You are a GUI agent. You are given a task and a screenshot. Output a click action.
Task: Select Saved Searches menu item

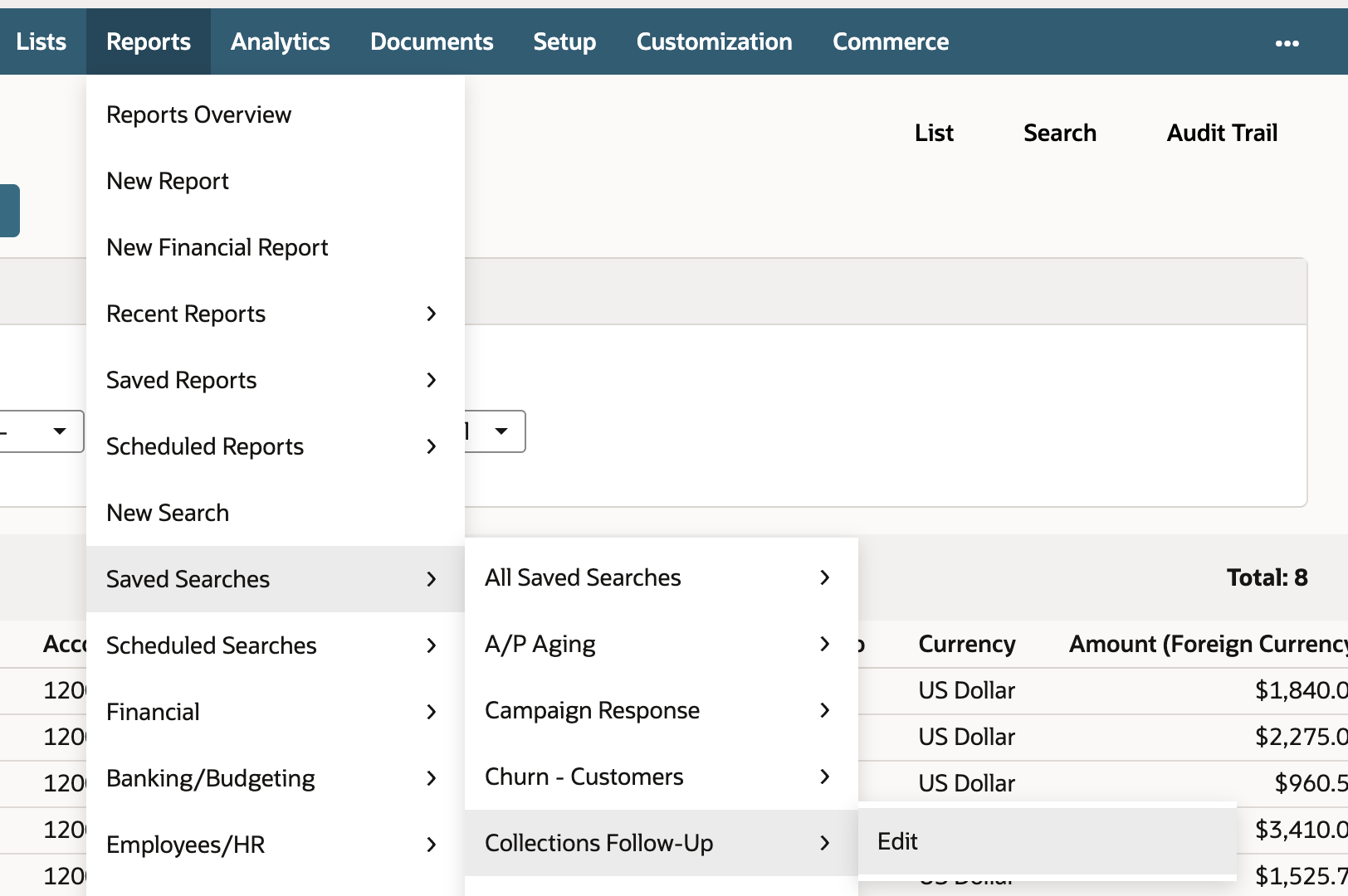click(275, 579)
